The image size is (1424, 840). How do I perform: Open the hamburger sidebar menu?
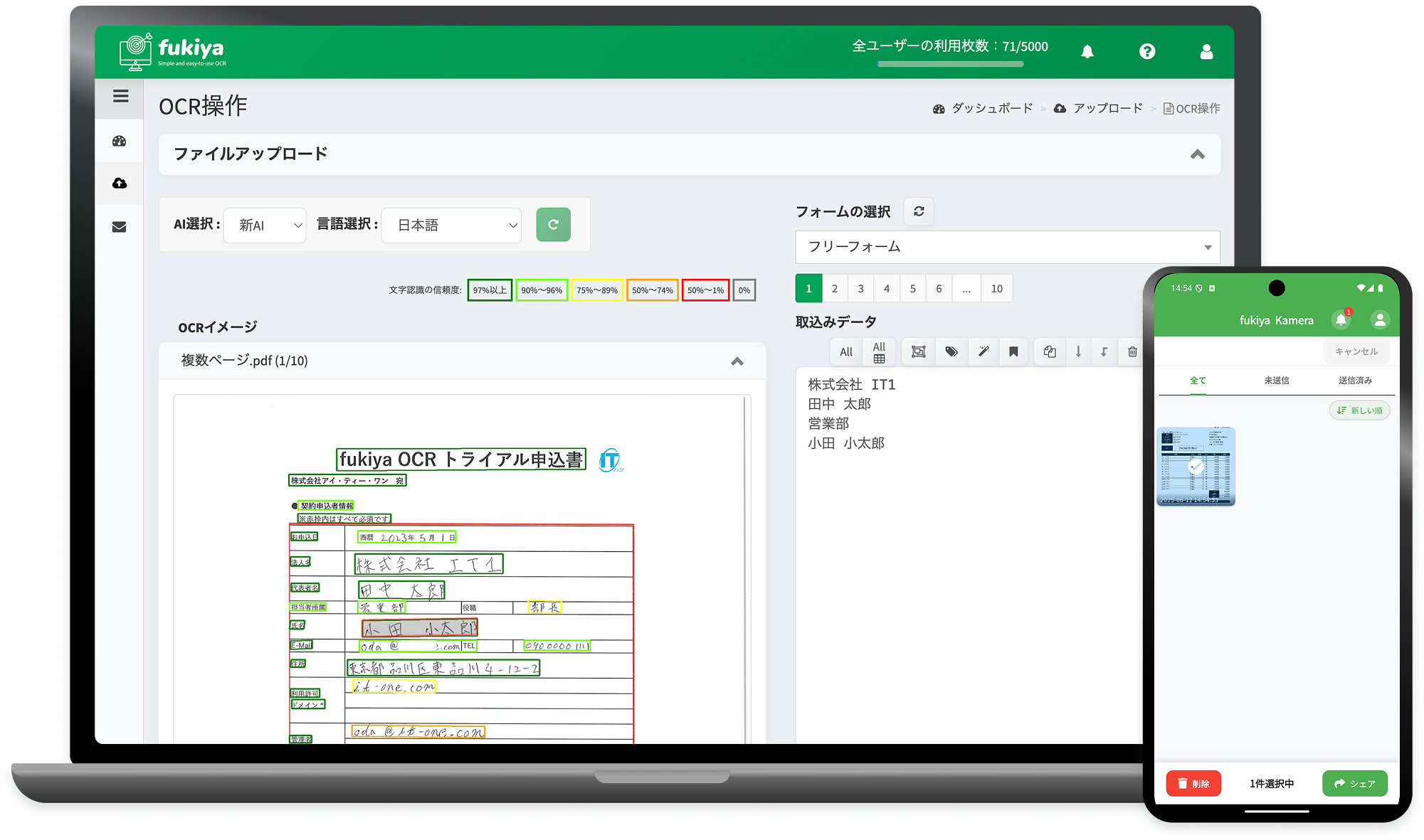120,96
